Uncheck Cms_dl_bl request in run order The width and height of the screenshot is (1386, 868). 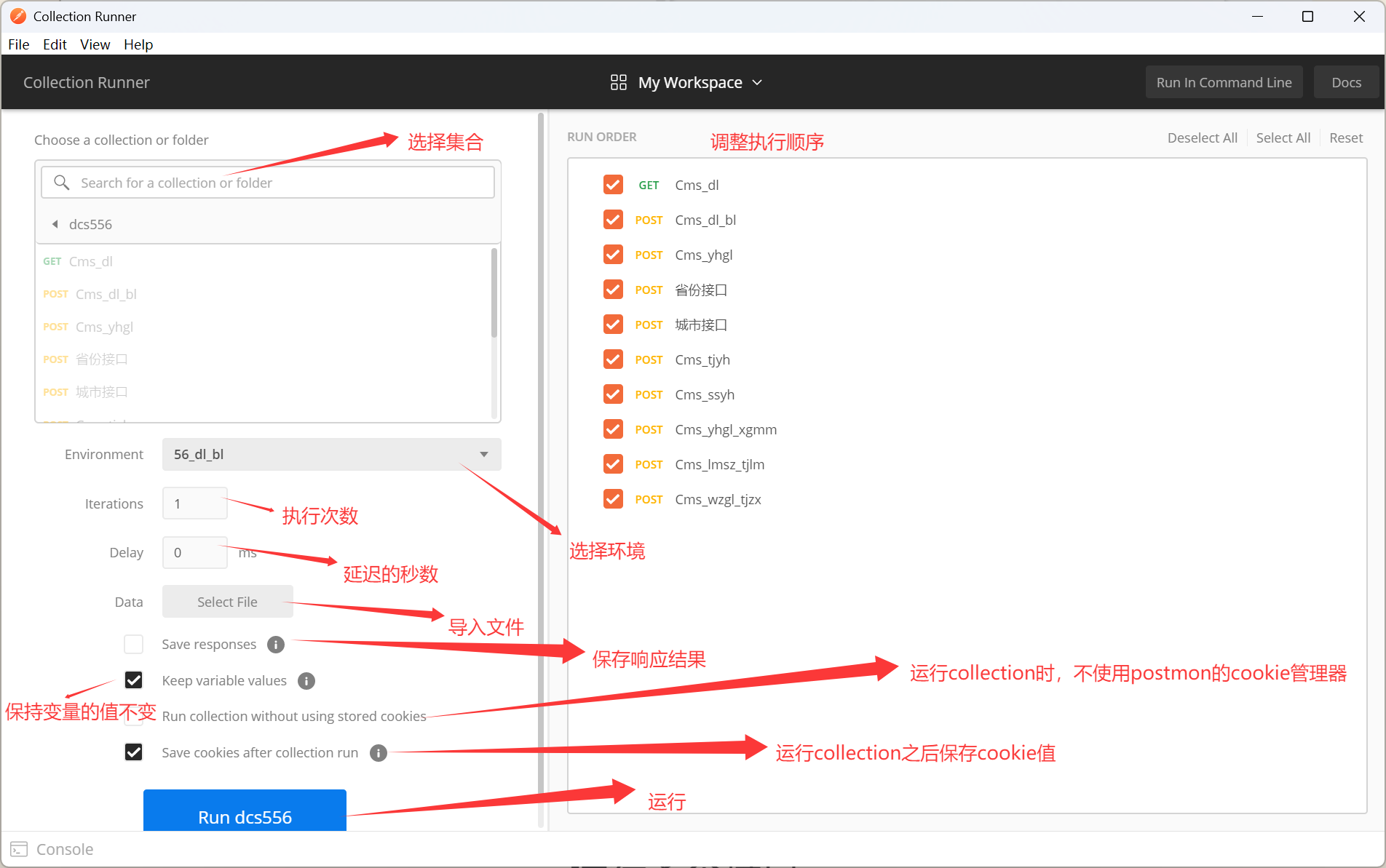click(613, 220)
